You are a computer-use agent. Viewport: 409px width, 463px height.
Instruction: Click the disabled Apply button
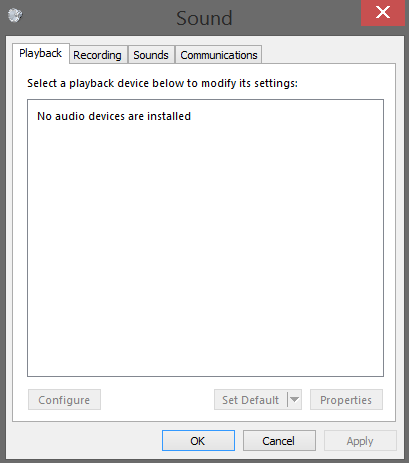click(x=360, y=441)
